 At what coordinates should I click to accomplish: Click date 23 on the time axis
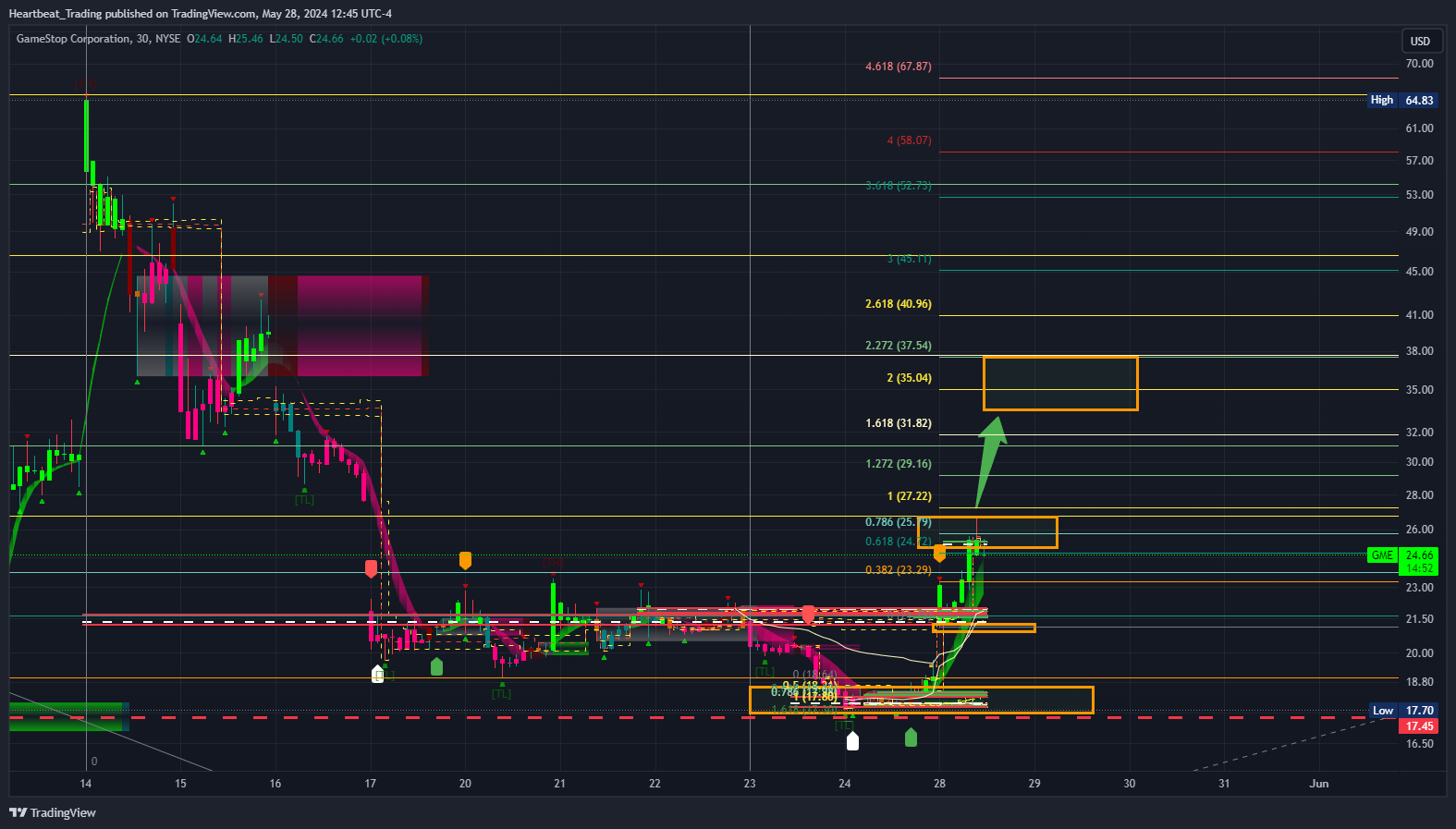[x=750, y=784]
